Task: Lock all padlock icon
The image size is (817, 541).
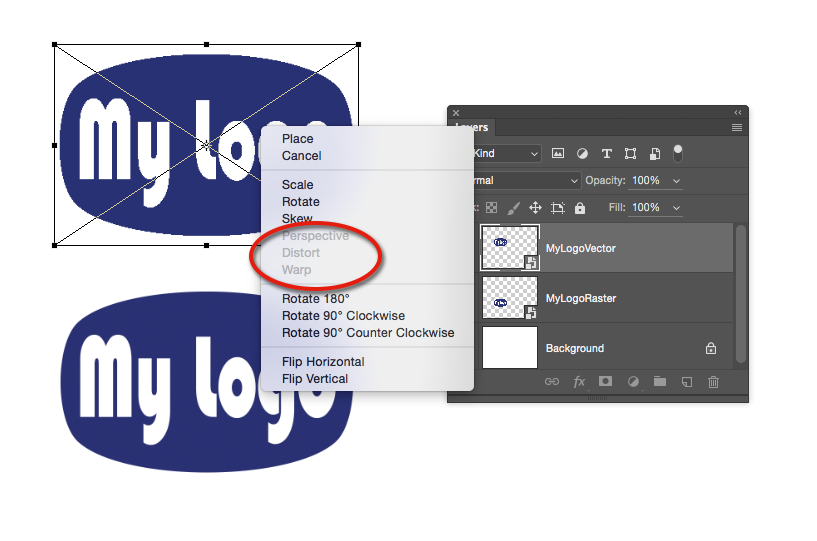Action: [580, 208]
